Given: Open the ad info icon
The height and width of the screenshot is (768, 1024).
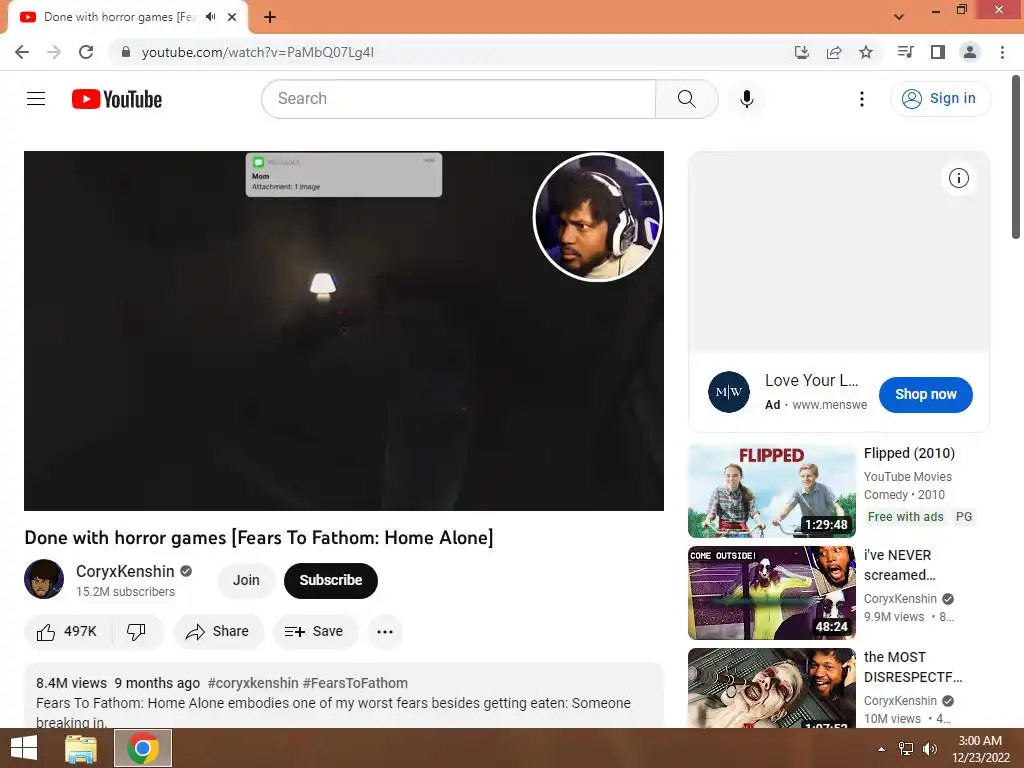Looking at the screenshot, I should point(958,178).
